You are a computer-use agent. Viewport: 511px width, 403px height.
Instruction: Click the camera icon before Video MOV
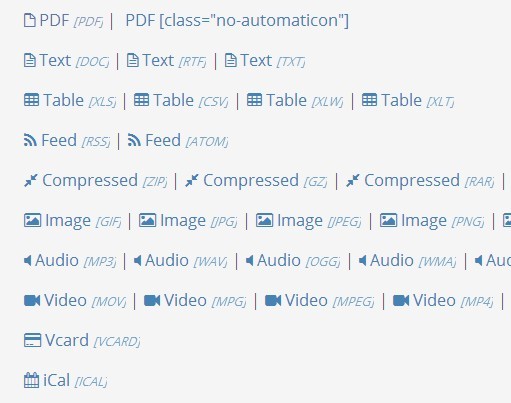[x=32, y=300]
